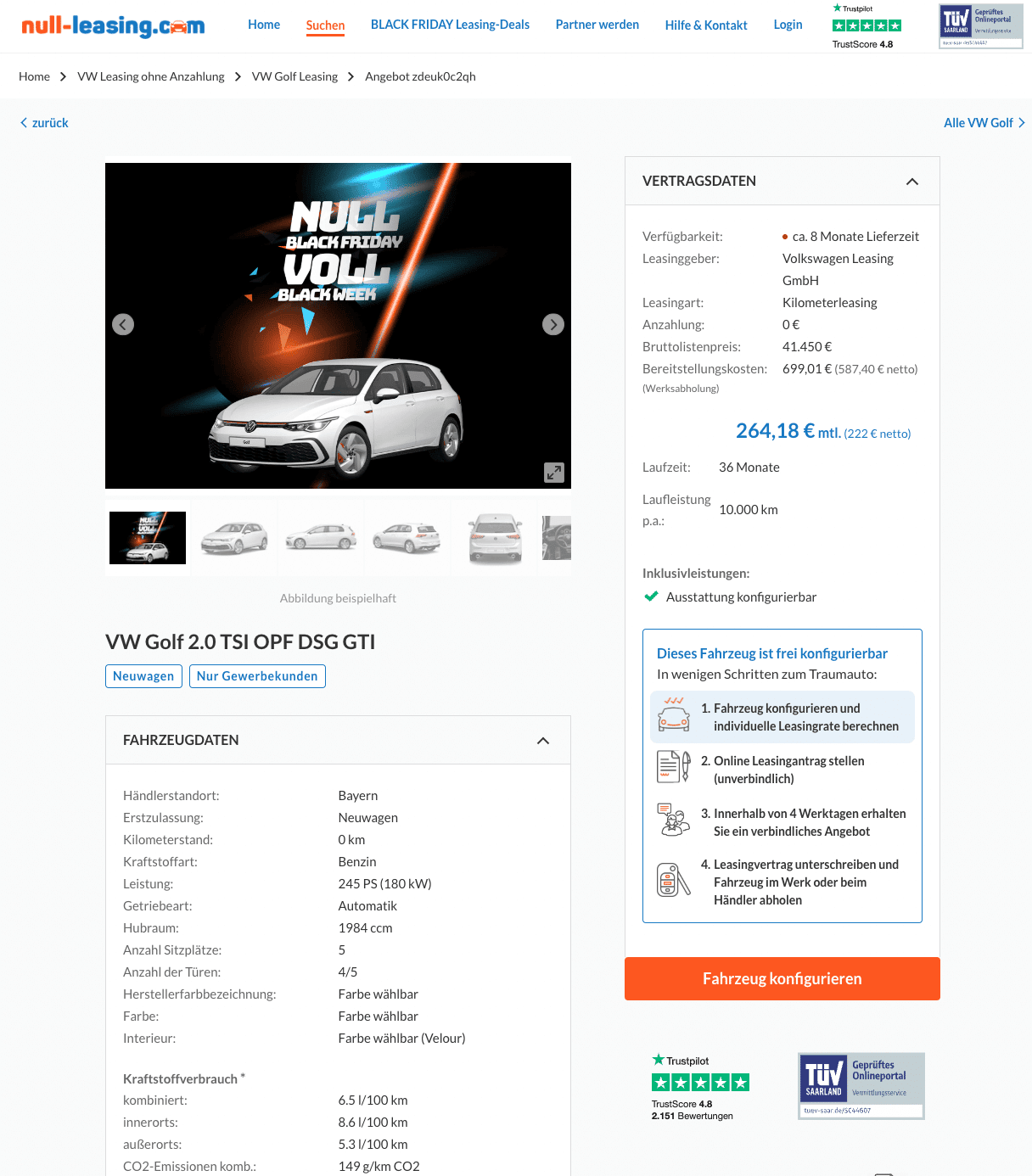Image resolution: width=1032 pixels, height=1176 pixels.
Task: Click the null-leasing.com logo
Action: (x=113, y=25)
